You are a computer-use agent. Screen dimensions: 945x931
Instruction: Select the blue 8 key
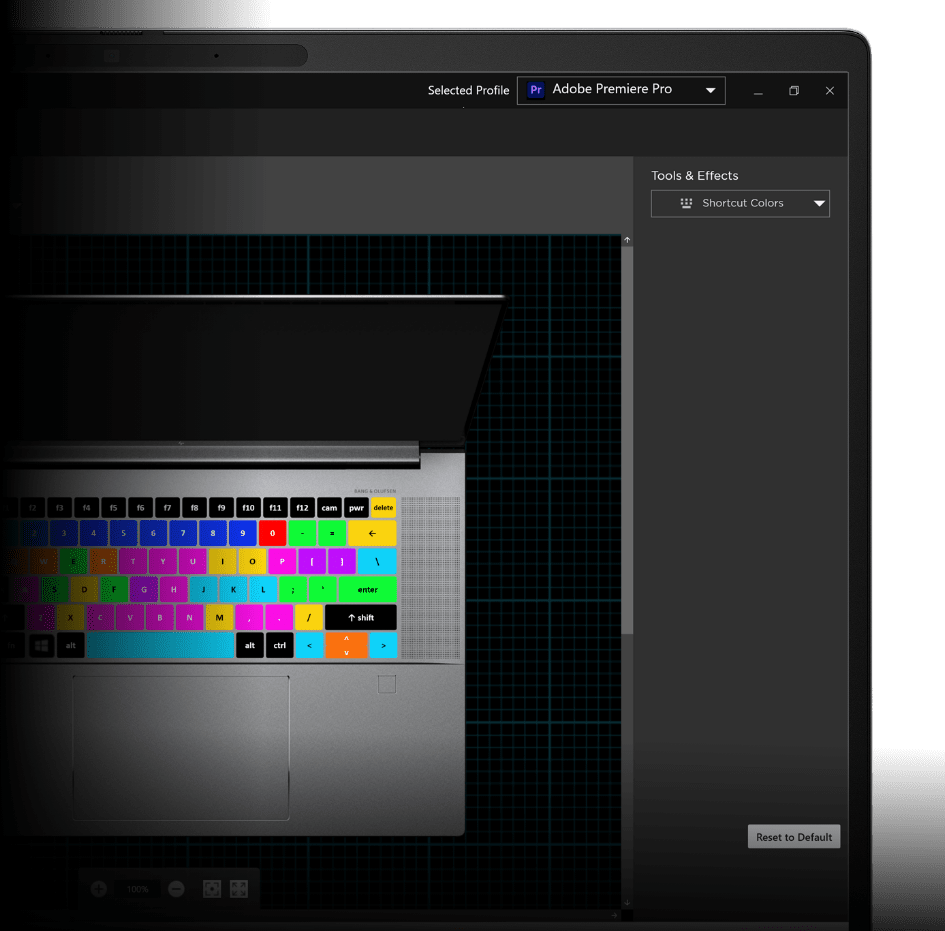tap(213, 533)
